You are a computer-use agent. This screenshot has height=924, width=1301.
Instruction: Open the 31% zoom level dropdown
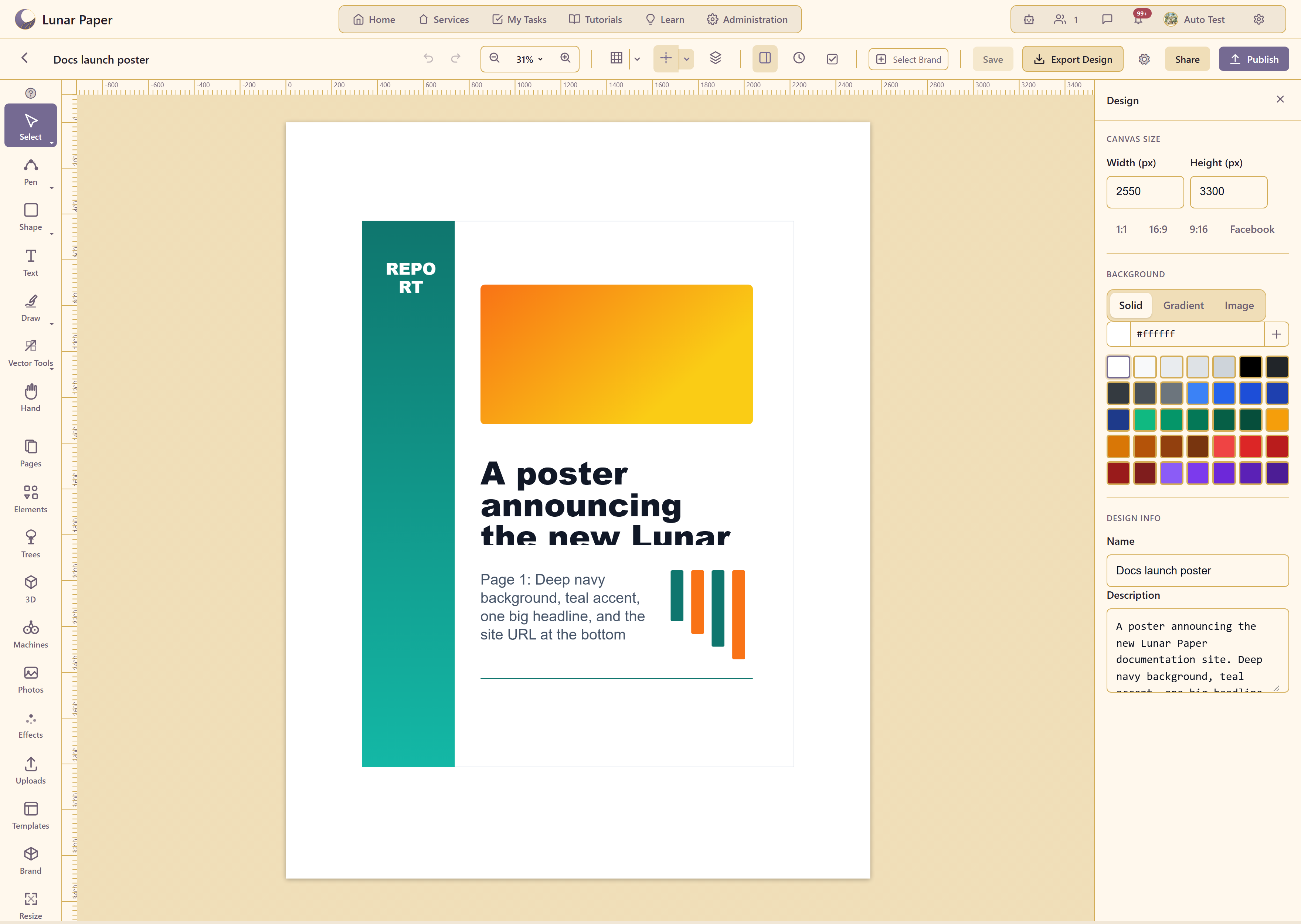[x=529, y=59]
